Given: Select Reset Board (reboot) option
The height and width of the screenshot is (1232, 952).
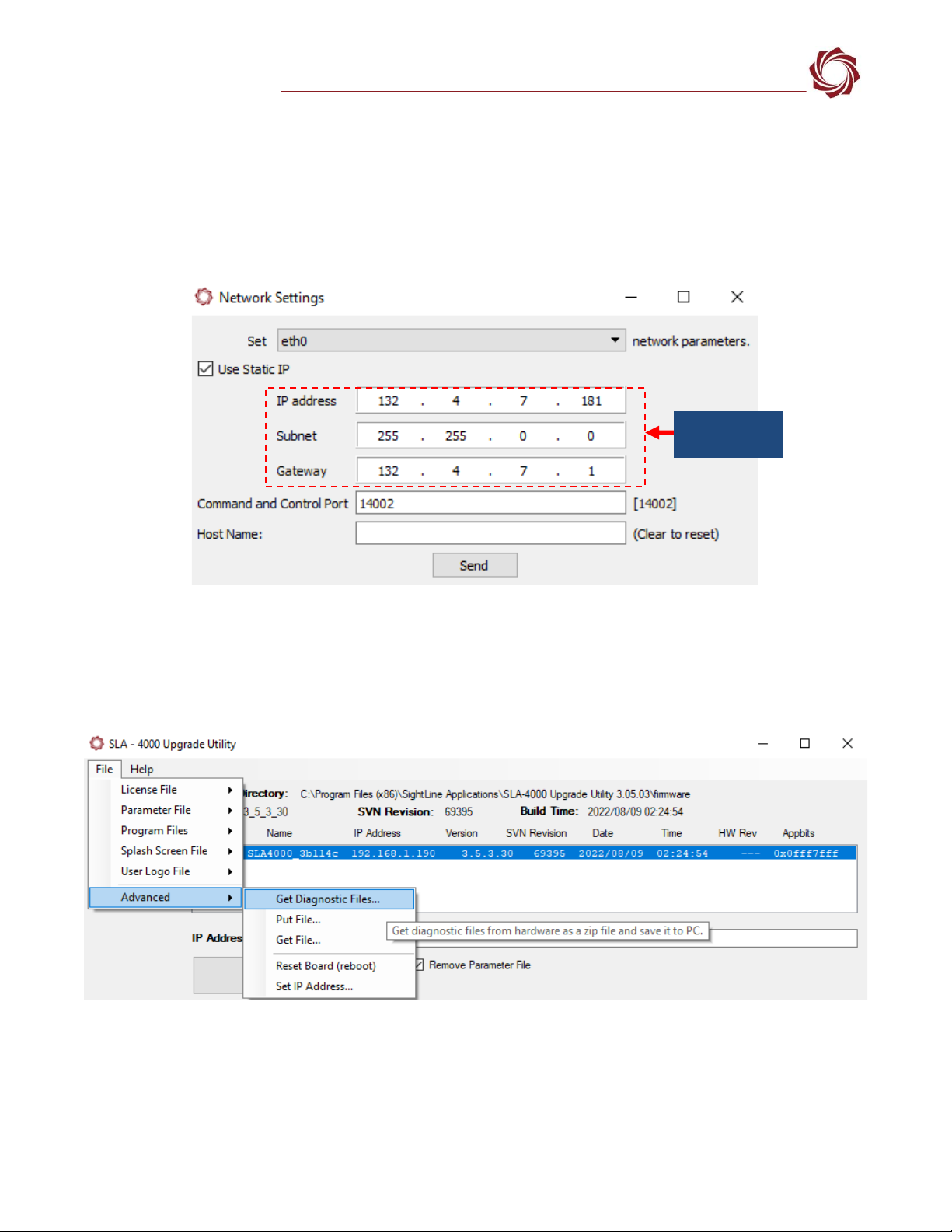Looking at the screenshot, I should 330,965.
